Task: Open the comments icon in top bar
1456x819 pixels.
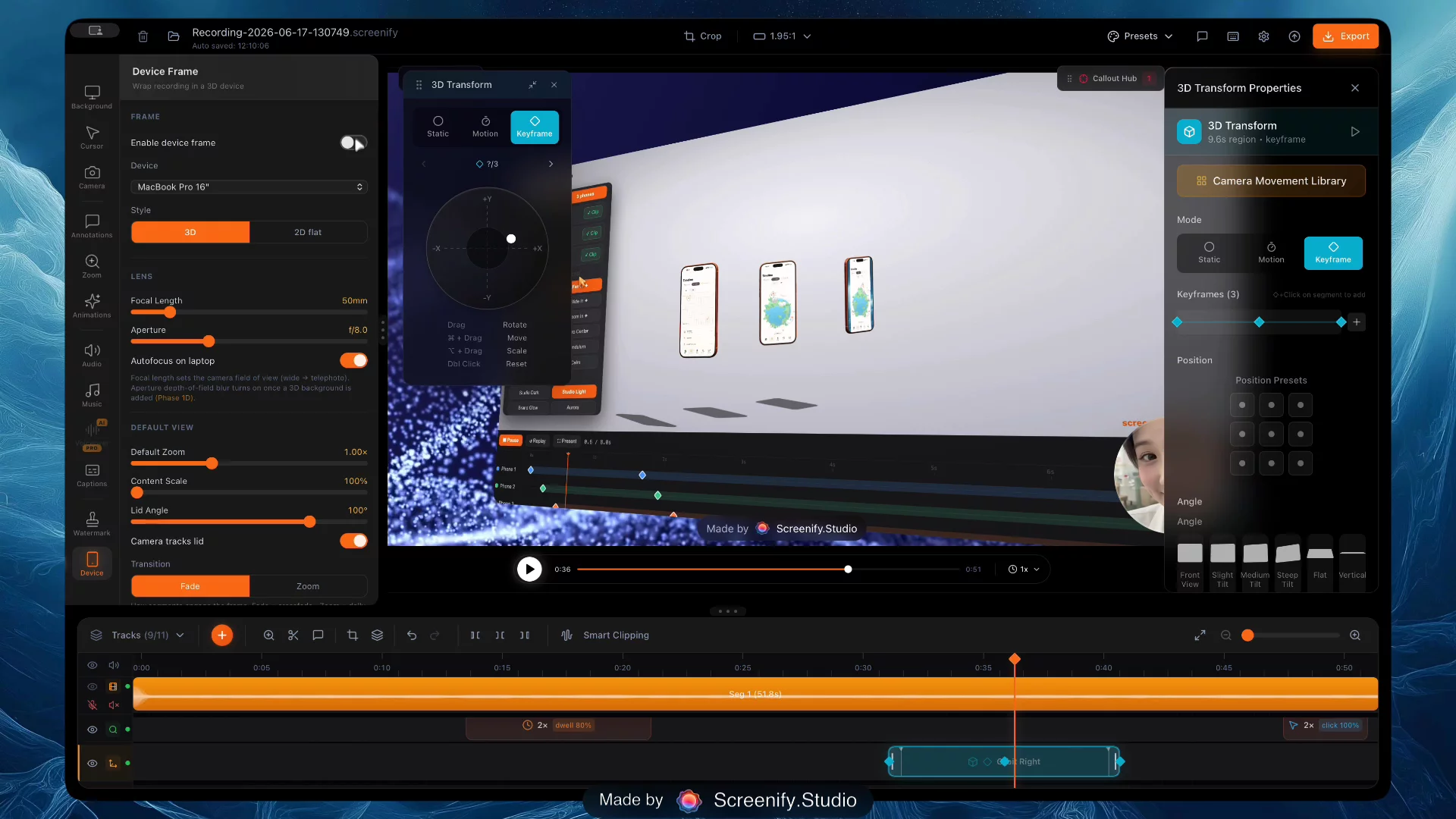Action: (x=1202, y=36)
